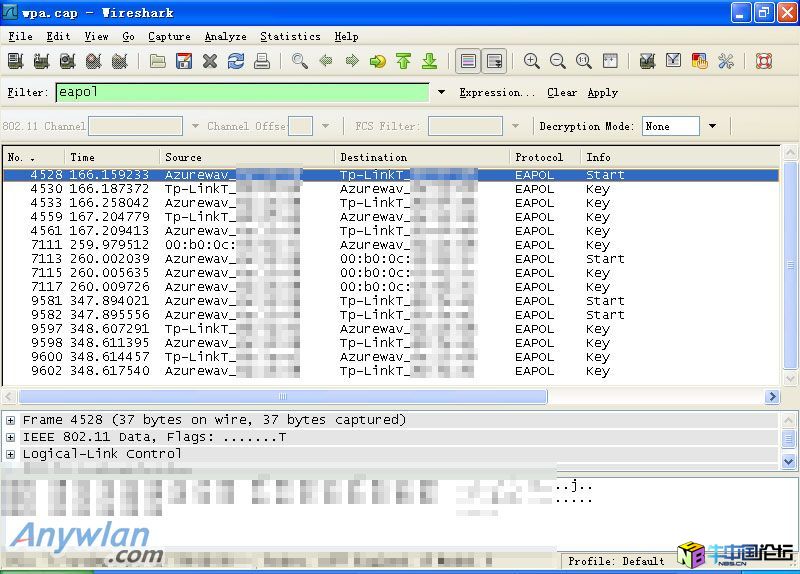This screenshot has width=800, height=574.
Task: Open the Analyze menu
Action: coord(225,36)
